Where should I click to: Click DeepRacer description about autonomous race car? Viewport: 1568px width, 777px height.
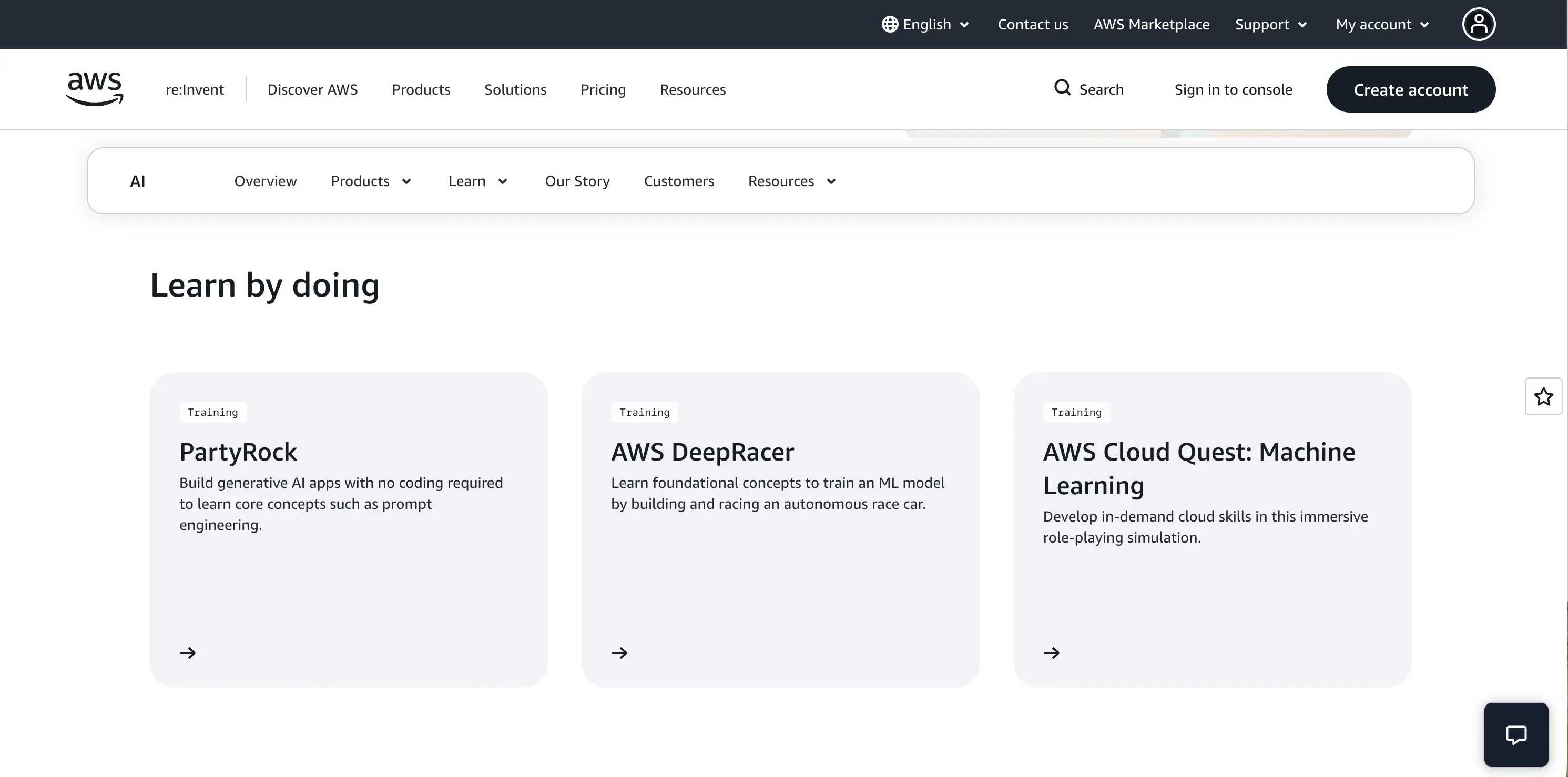pyautogui.click(x=778, y=494)
